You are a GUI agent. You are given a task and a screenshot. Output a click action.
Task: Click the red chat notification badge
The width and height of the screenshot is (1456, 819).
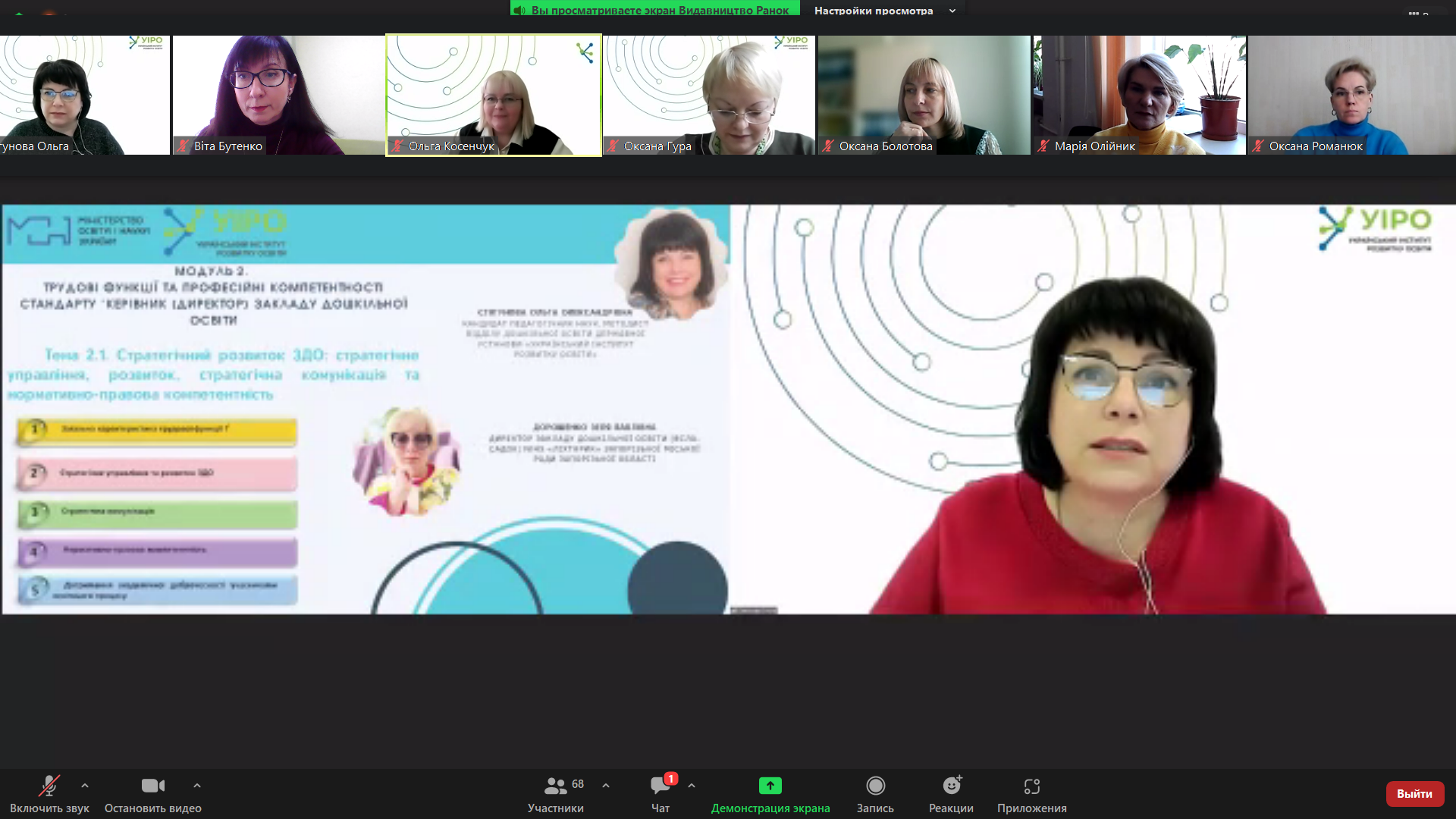click(670, 779)
